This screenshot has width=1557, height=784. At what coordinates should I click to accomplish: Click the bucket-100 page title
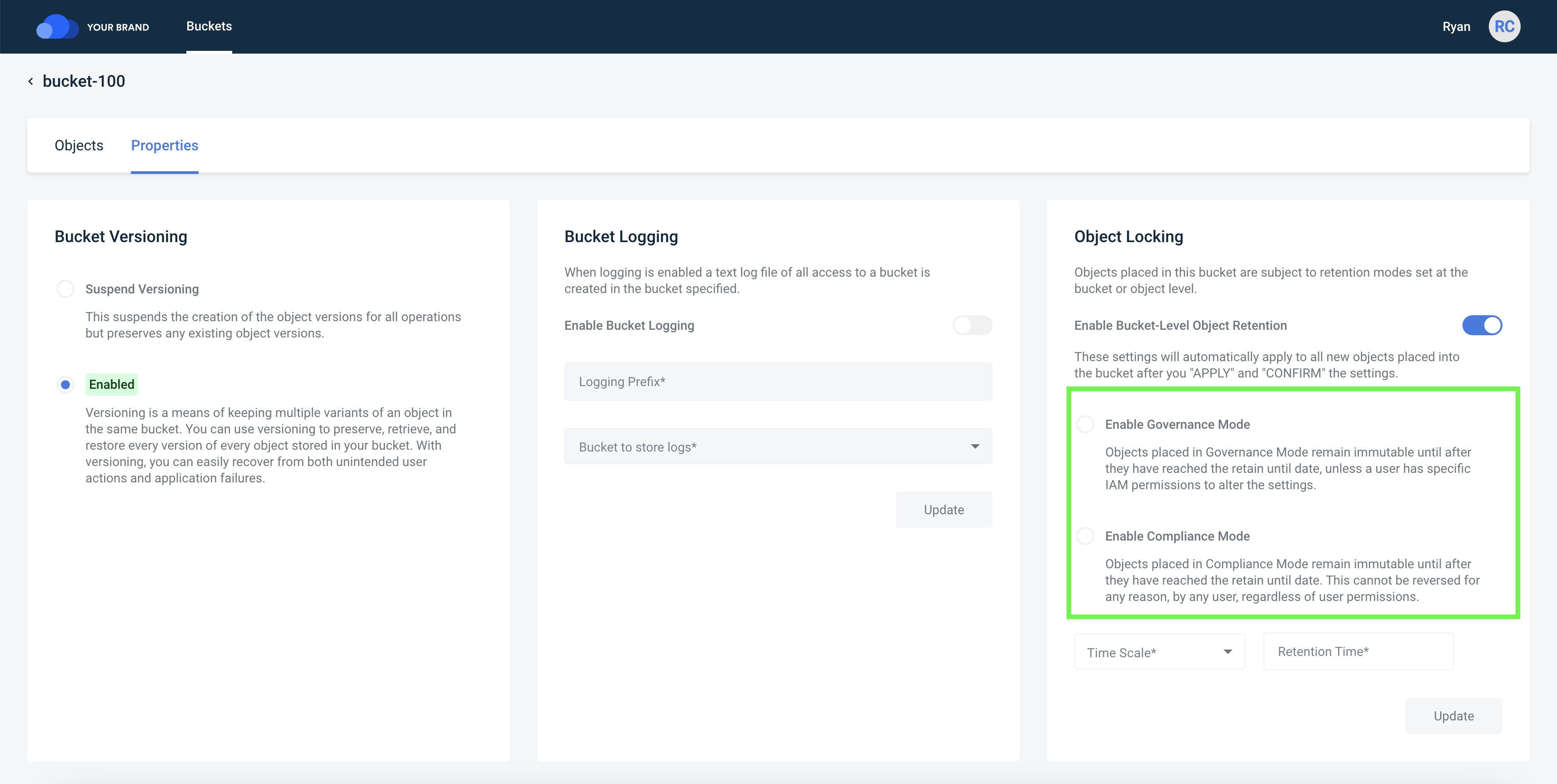click(x=84, y=81)
